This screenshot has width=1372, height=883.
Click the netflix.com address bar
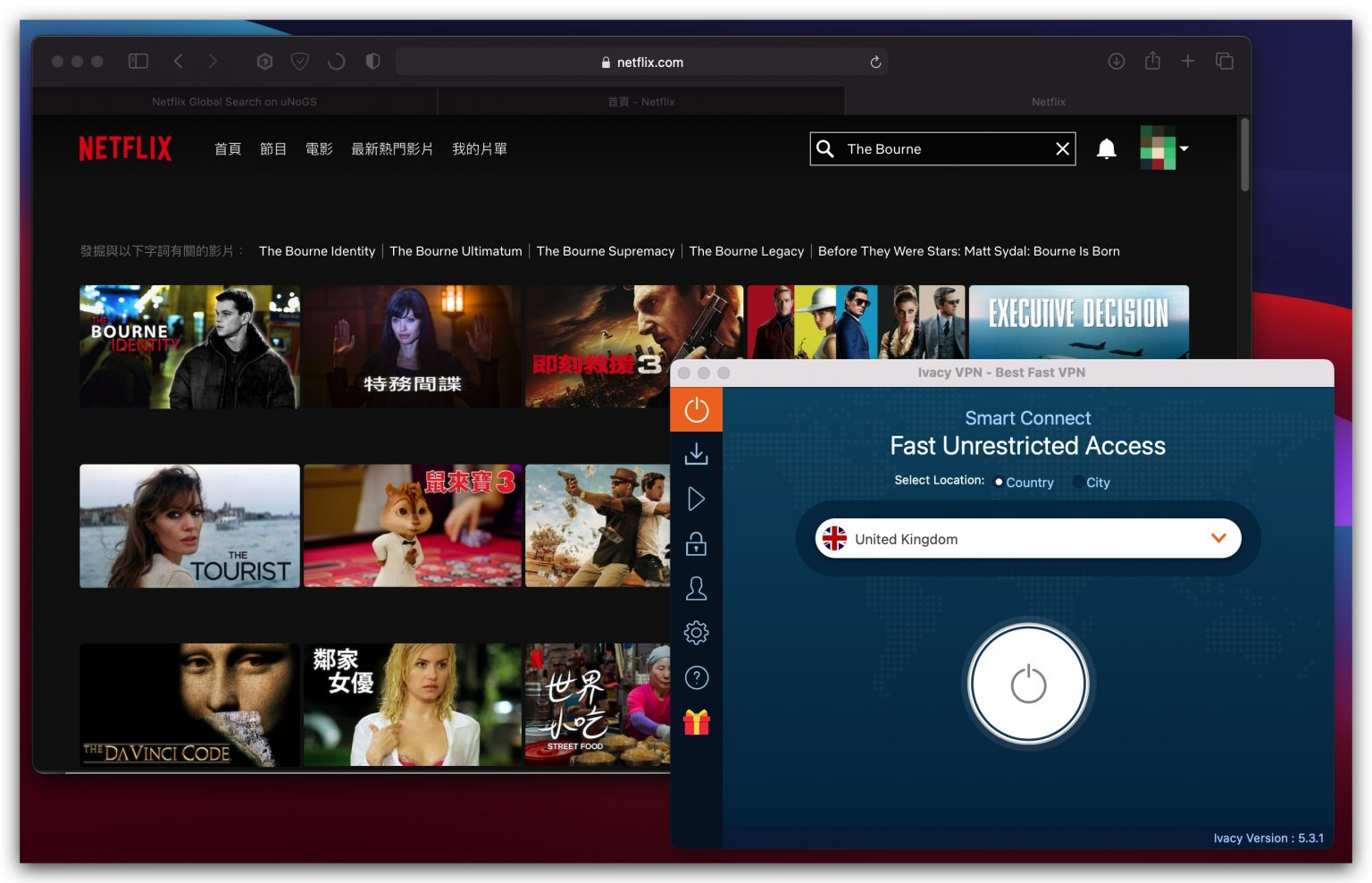coord(641,62)
